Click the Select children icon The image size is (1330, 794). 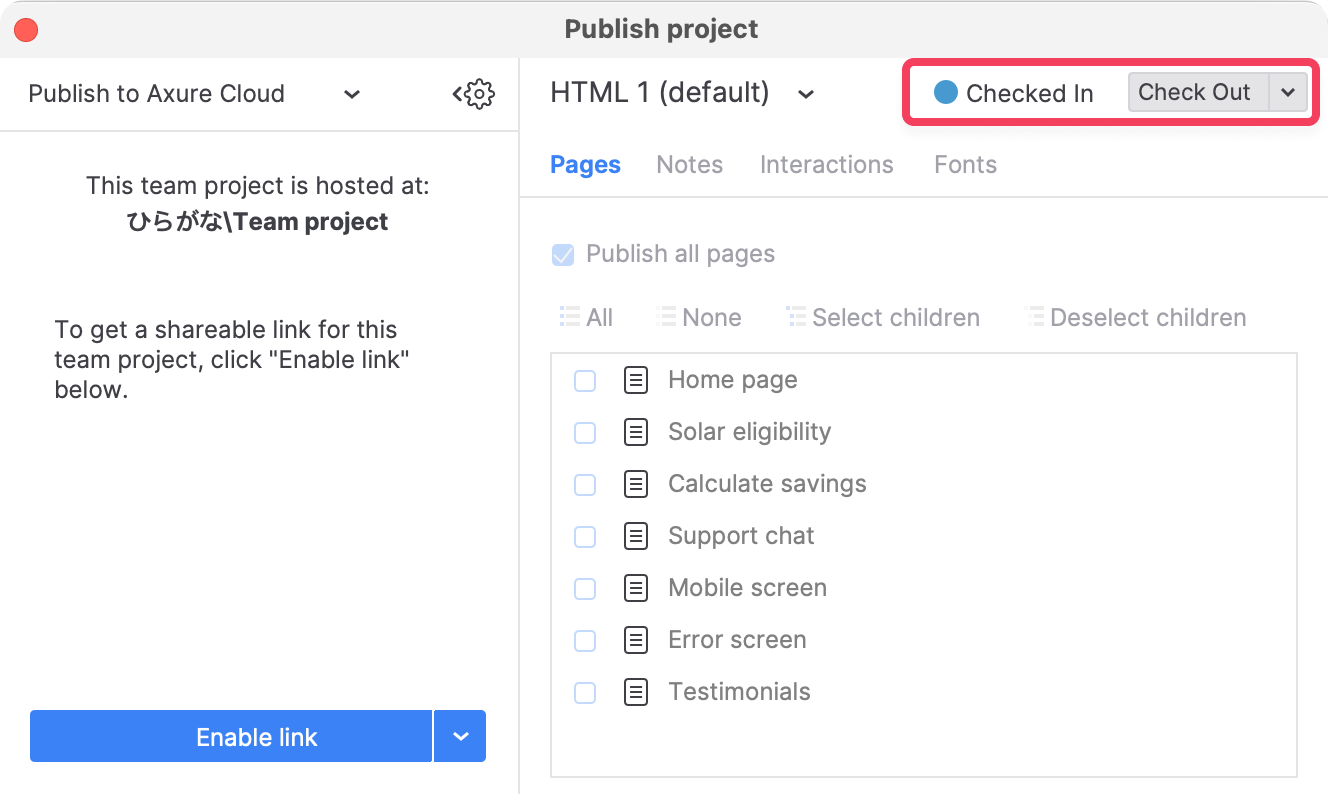[x=796, y=318]
